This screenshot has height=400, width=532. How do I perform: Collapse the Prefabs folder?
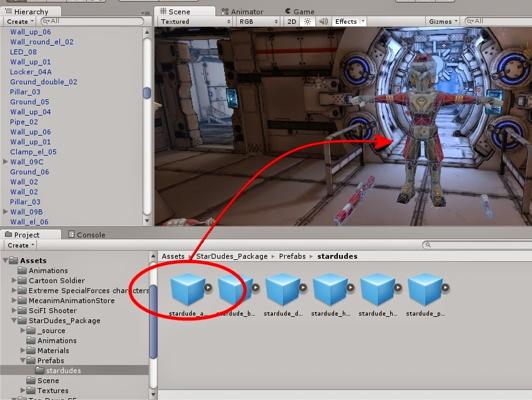(x=23, y=360)
